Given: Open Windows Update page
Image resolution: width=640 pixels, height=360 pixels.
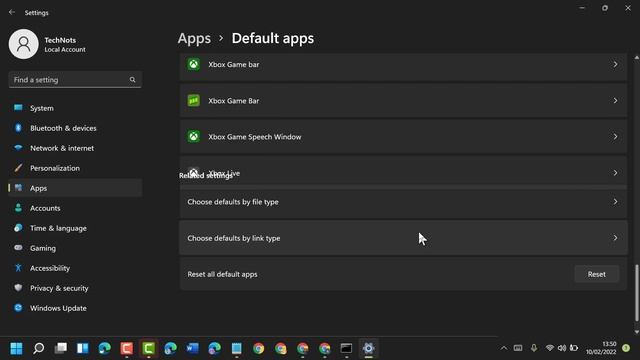Looking at the screenshot, I should point(75,308).
